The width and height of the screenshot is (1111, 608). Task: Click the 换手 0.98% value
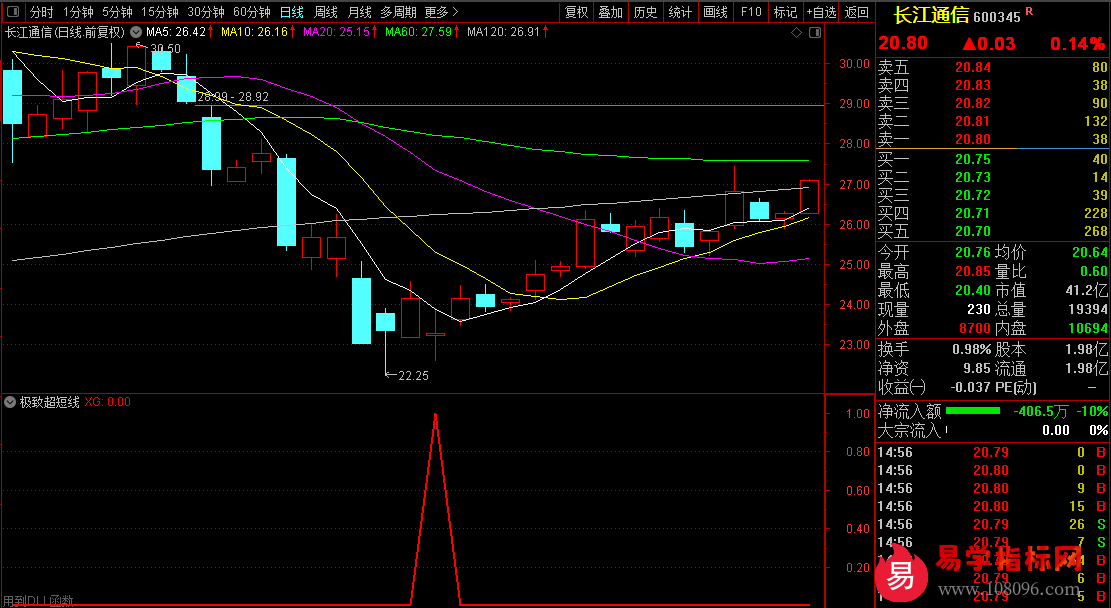point(971,349)
